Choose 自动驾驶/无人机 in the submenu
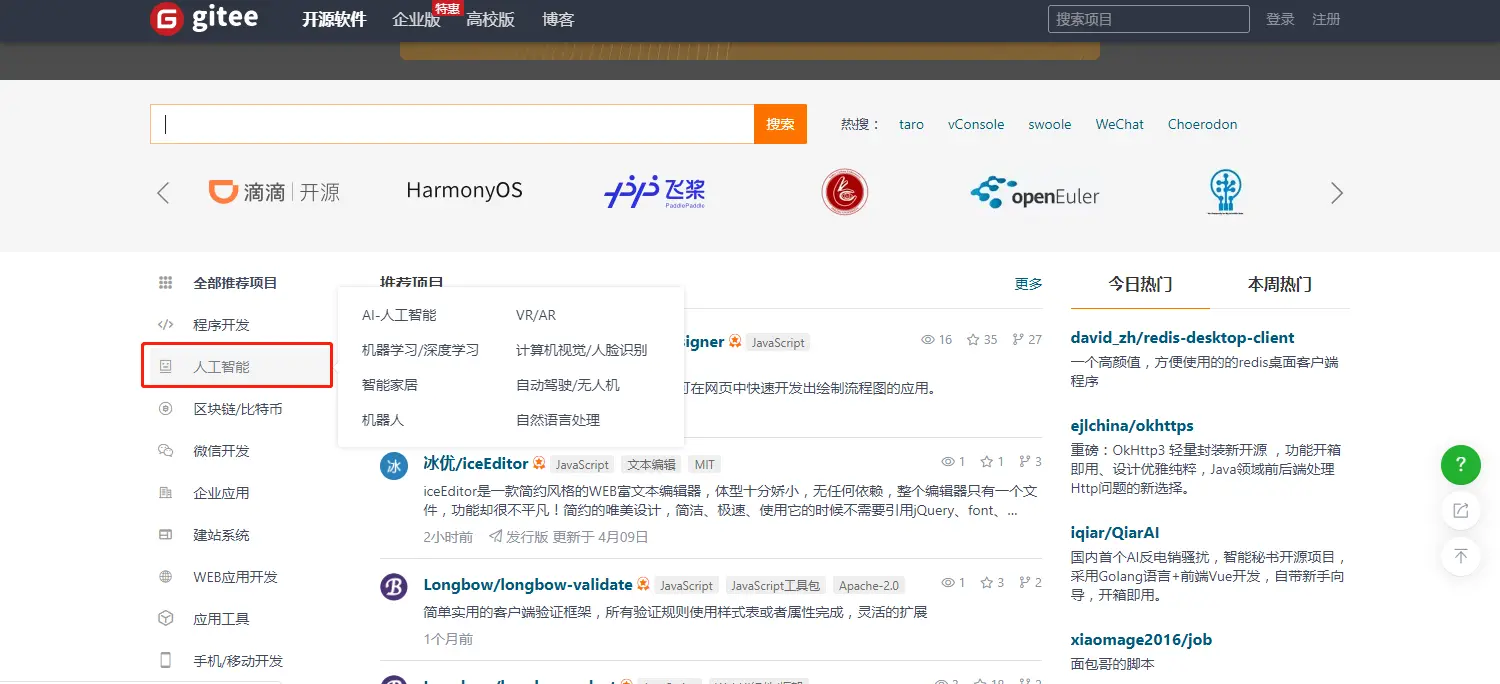This screenshot has height=684, width=1500. coord(568,385)
